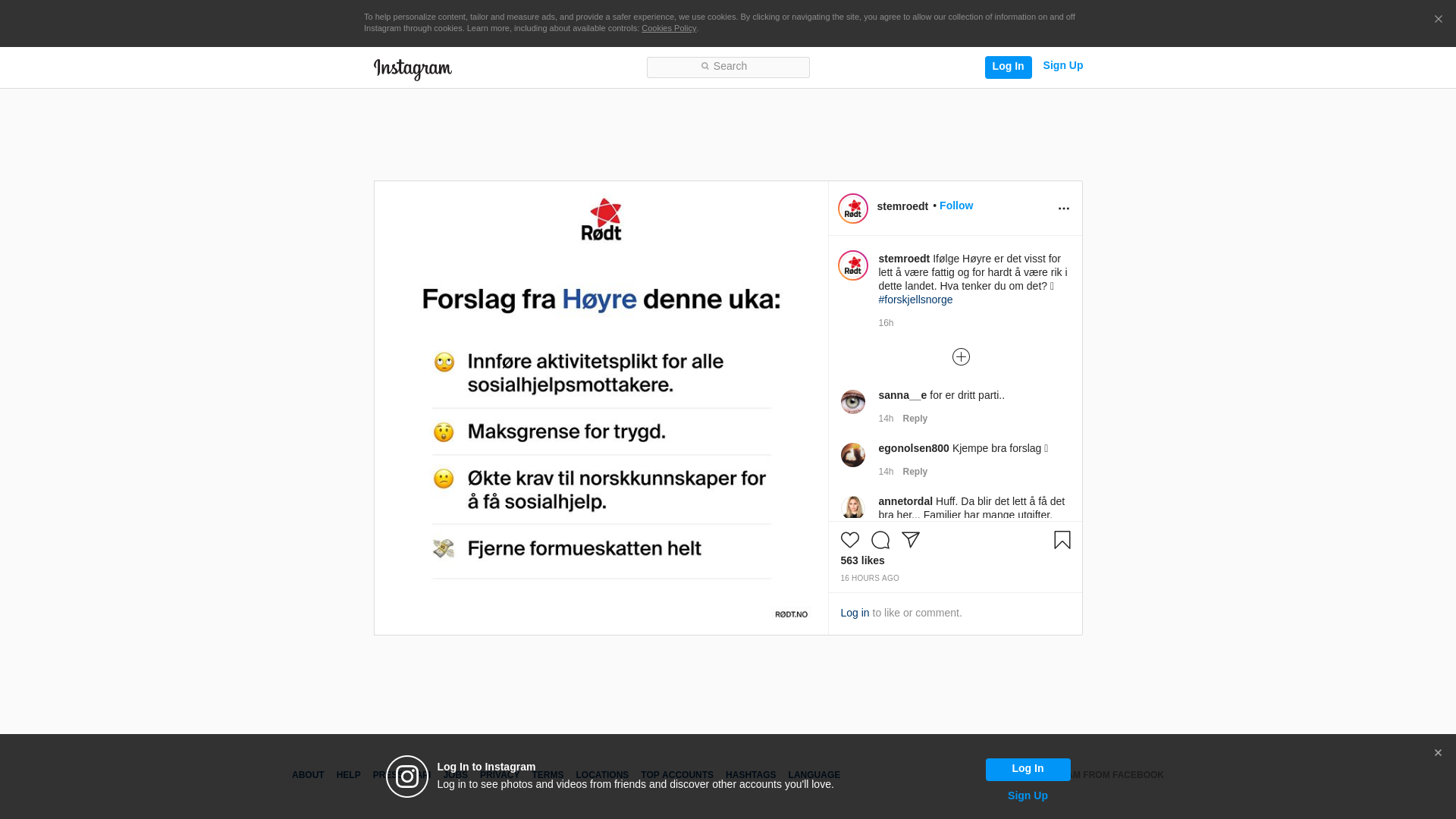Open the three-dot options menu
1456x819 pixels.
click(x=1063, y=209)
